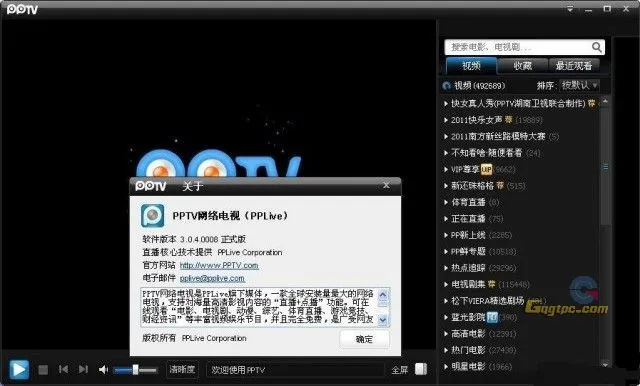Select the 电视剧集 list row

[x=520, y=284]
